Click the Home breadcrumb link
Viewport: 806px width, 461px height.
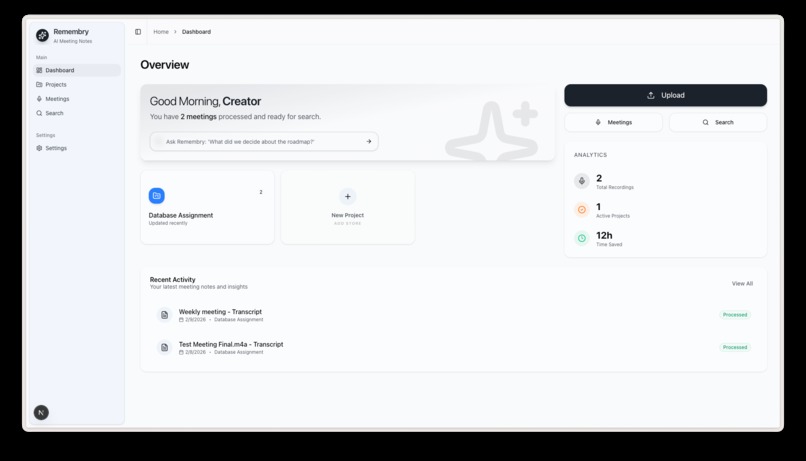161,32
